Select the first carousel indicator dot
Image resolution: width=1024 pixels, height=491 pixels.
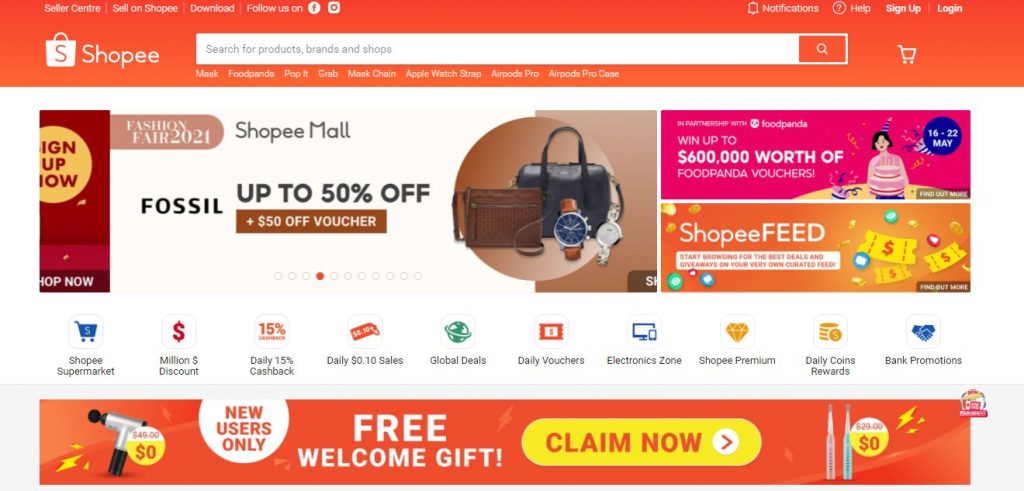tap(278, 276)
